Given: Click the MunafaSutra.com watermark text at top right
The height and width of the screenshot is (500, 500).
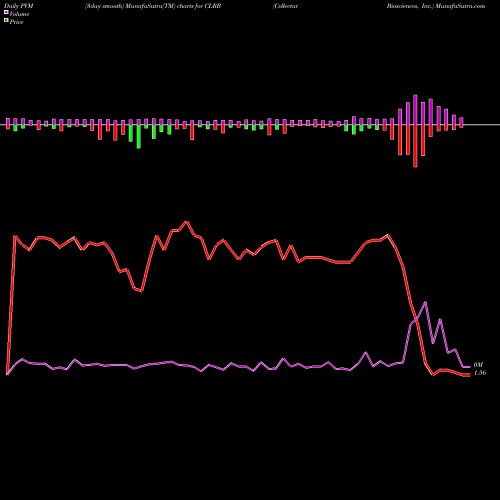Looking at the screenshot, I should click(460, 6).
